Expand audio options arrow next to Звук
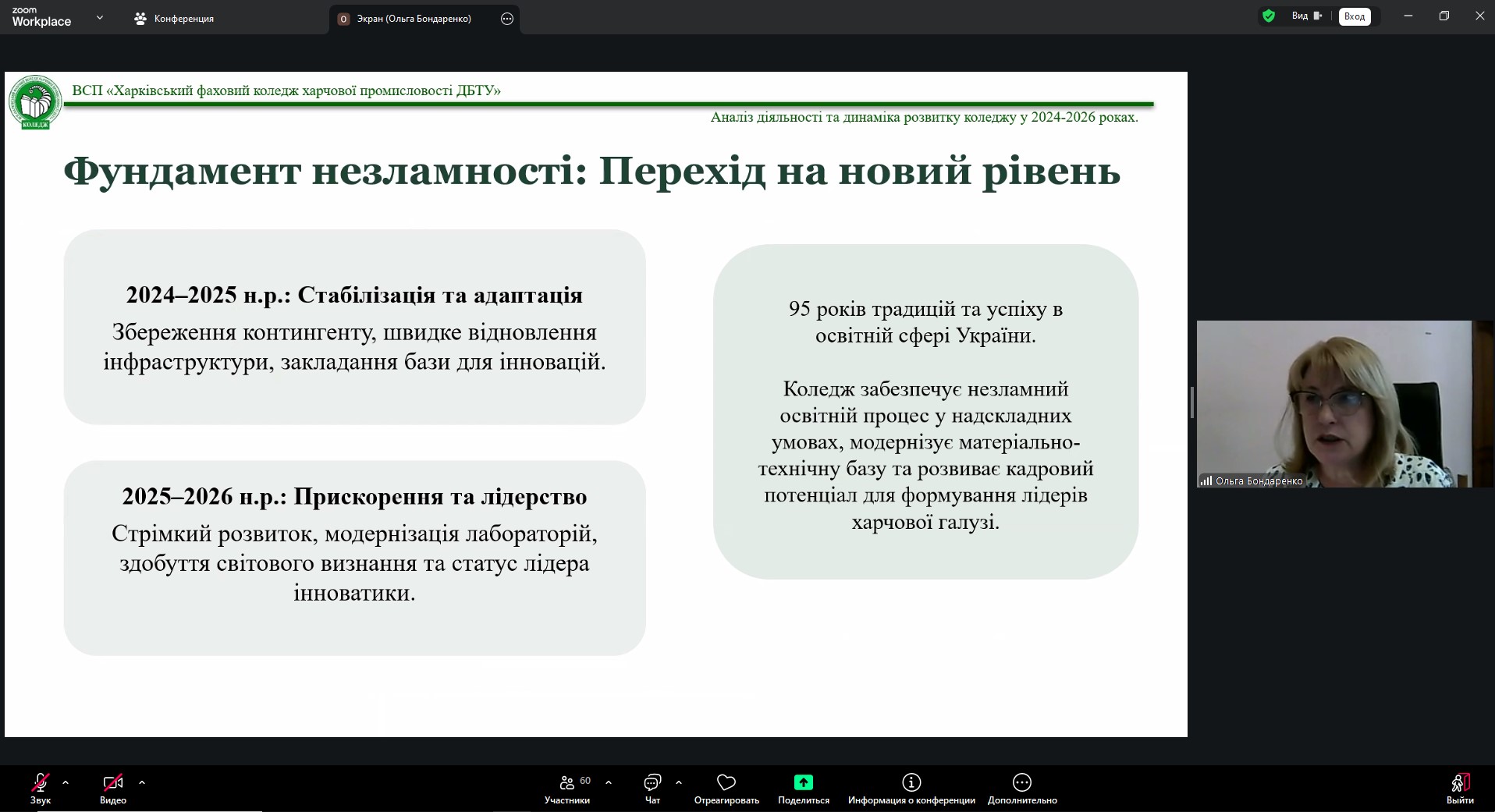 click(x=66, y=782)
